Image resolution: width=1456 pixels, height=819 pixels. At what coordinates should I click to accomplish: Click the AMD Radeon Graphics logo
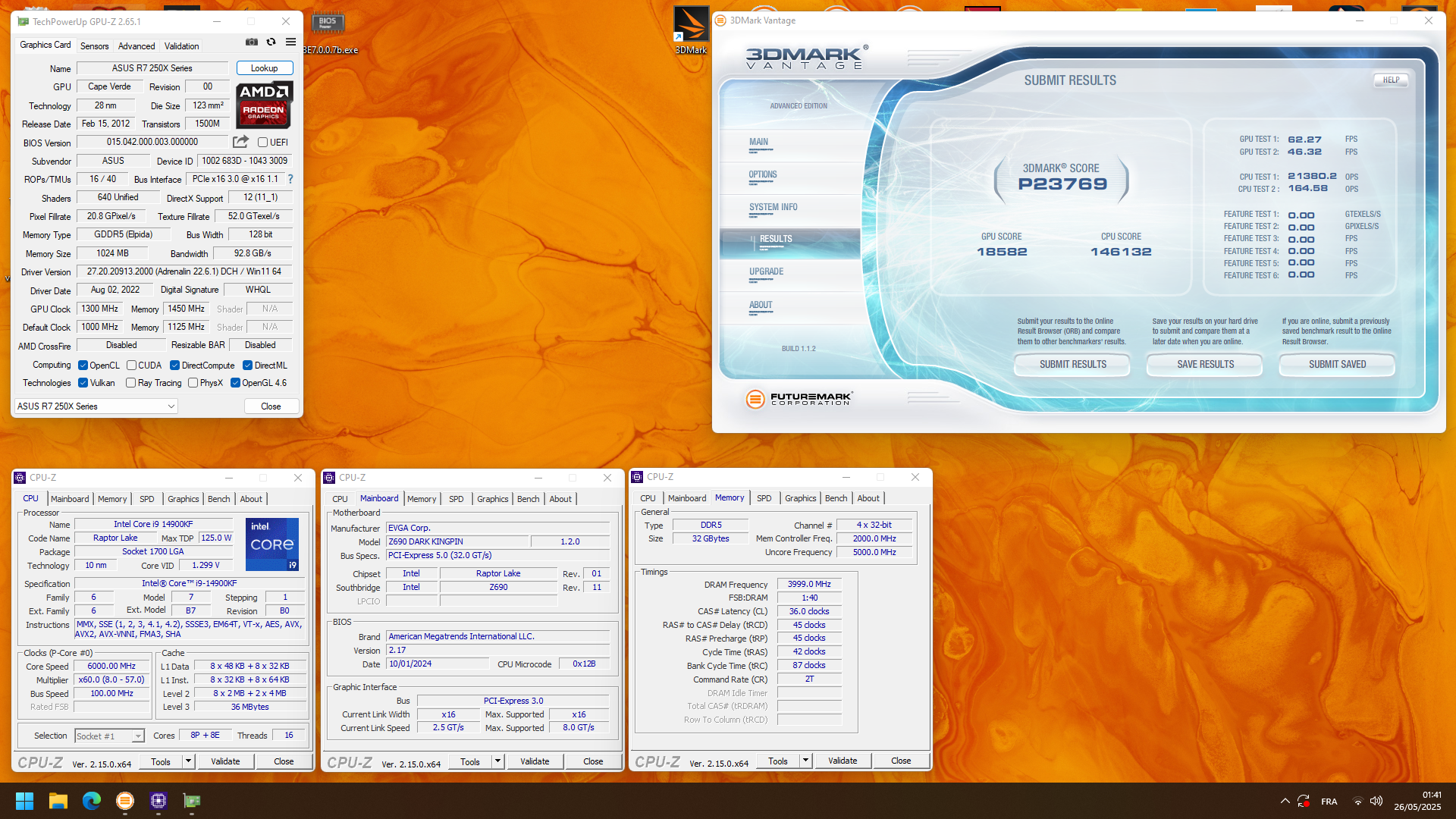(x=264, y=105)
